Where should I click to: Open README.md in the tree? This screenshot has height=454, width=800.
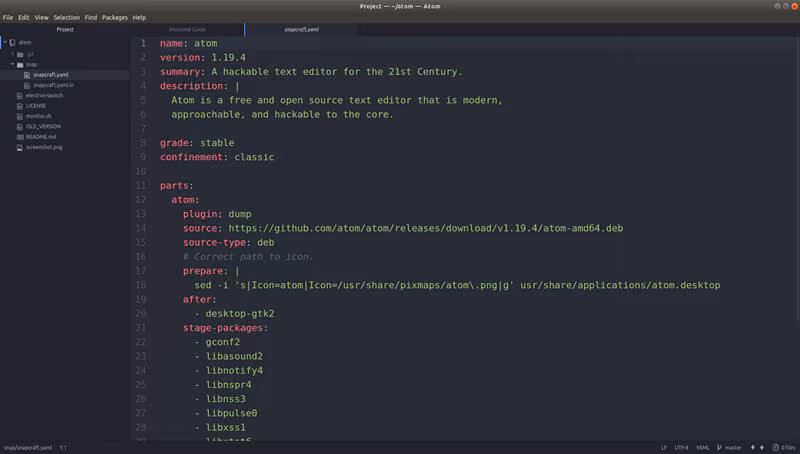click(41, 137)
